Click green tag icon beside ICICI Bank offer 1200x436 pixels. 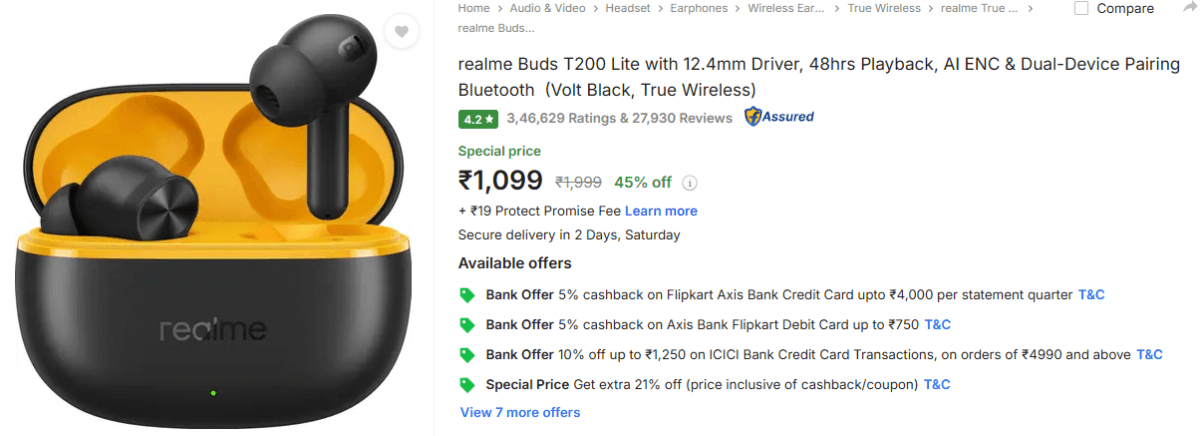[466, 355]
